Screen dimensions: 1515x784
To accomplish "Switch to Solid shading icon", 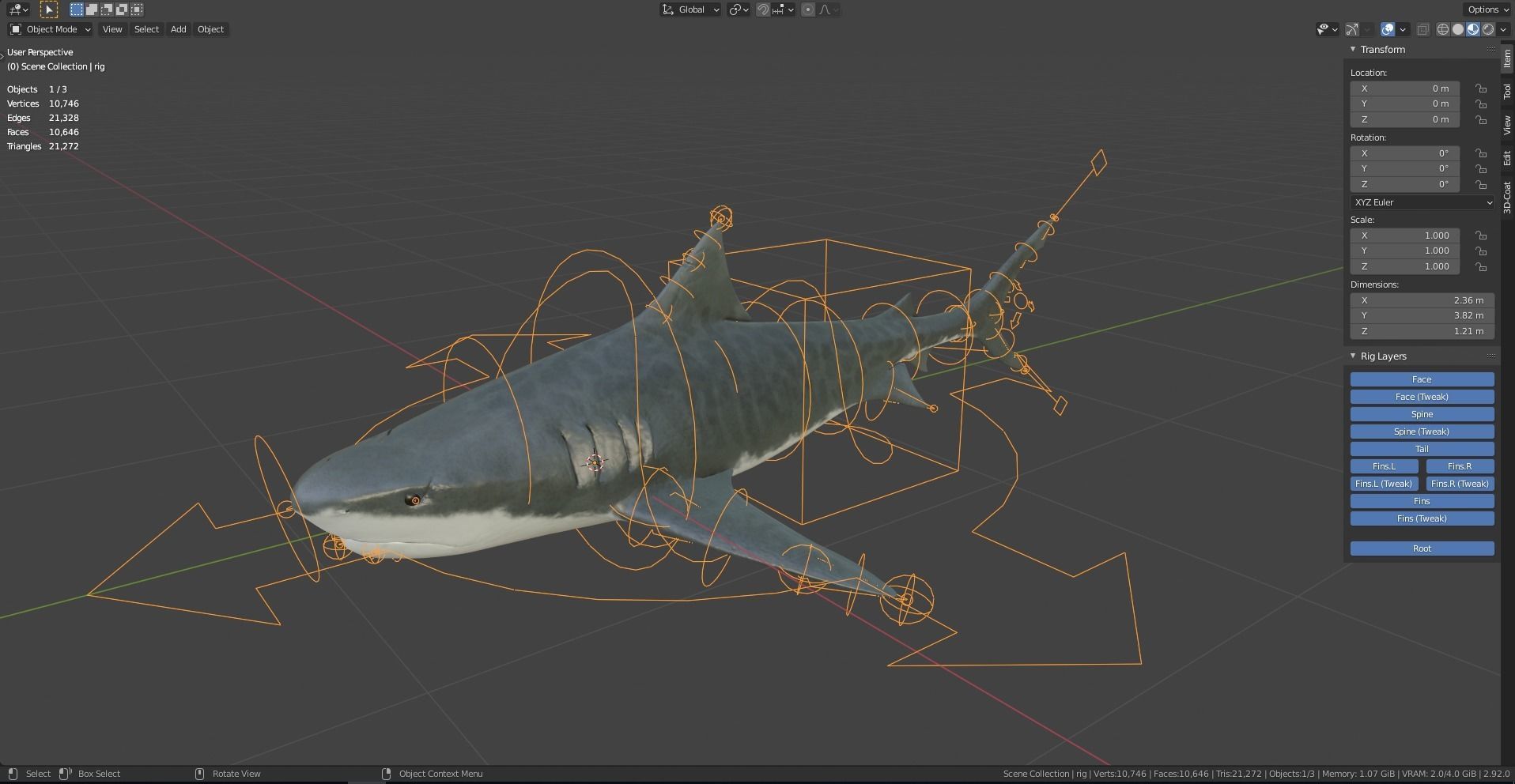I will click(x=1458, y=29).
